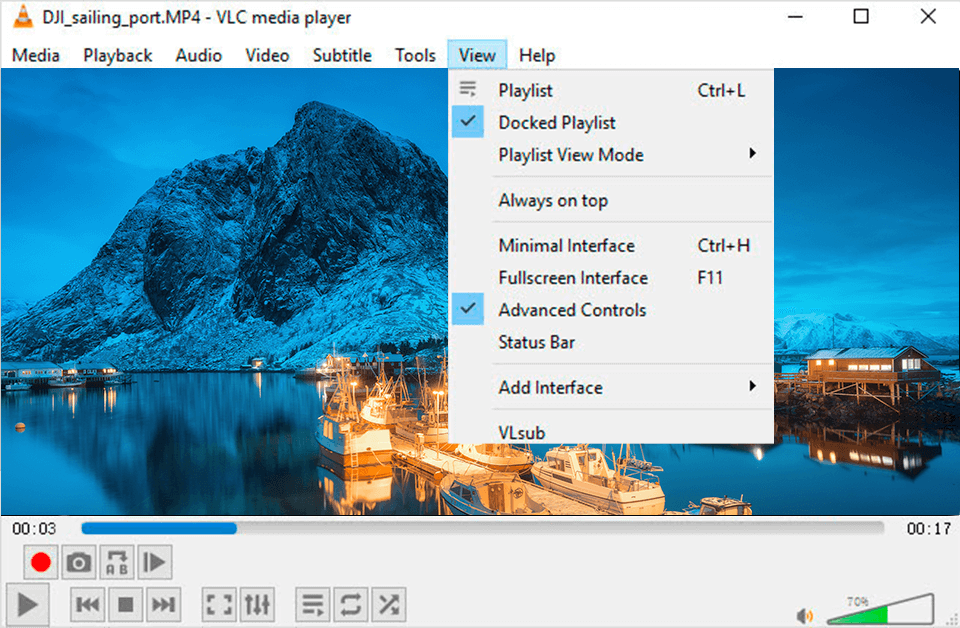Take a snapshot with the camera icon
The width and height of the screenshot is (960, 628).
point(78,563)
